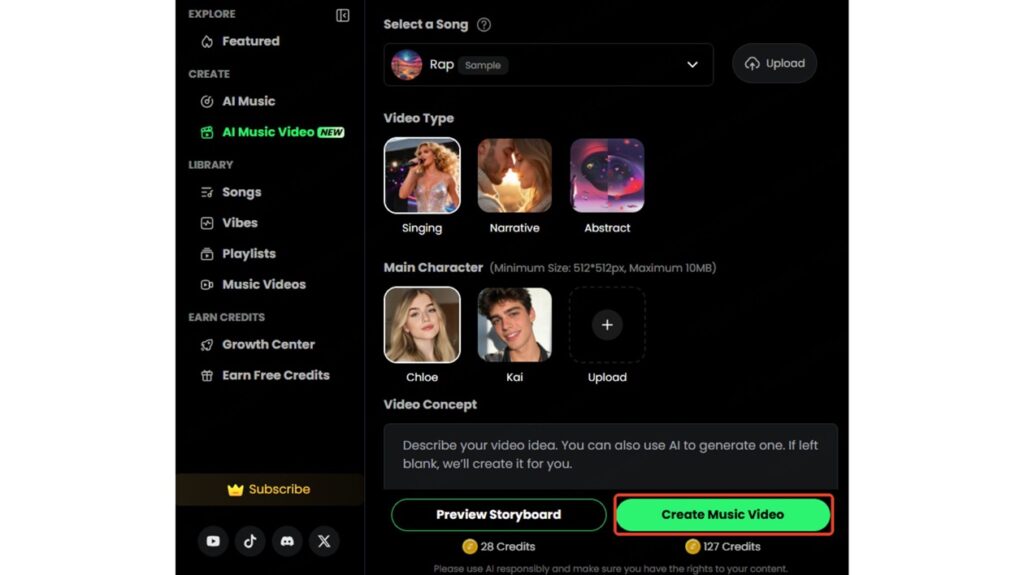Click the Sample tag beside Rap

pos(483,65)
